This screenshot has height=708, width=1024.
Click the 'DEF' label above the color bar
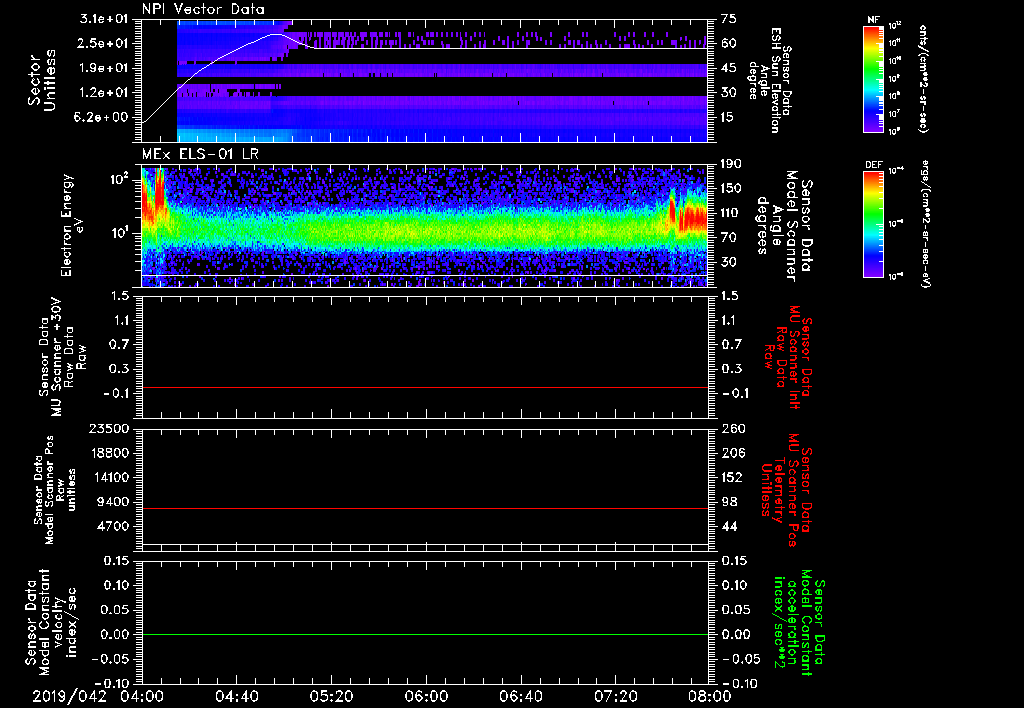874,165
